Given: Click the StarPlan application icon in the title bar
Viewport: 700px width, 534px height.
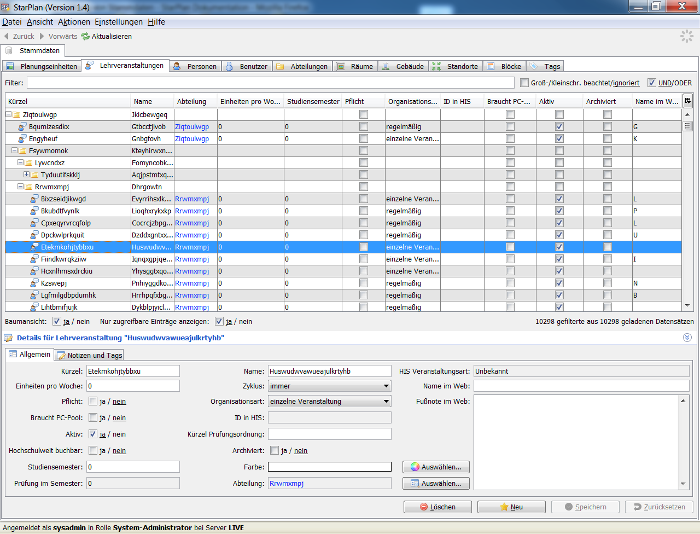Looking at the screenshot, I should pos(6,7).
